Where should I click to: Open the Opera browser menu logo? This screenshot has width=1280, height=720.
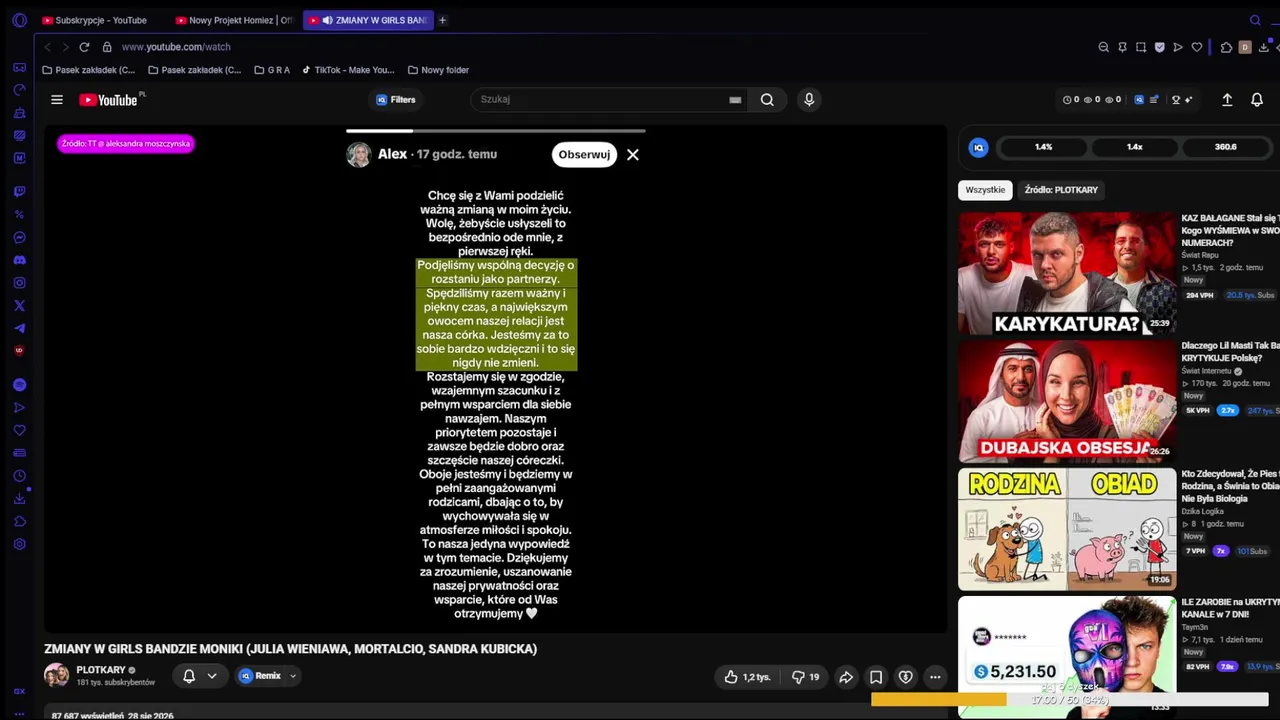coord(19,20)
